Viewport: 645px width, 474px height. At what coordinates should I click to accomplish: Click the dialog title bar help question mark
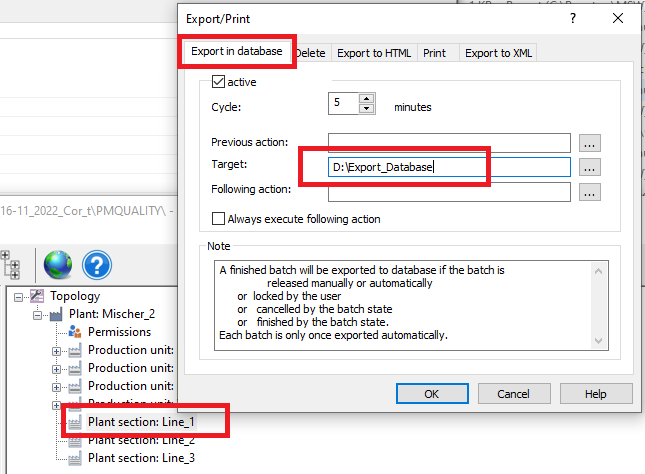[x=573, y=18]
